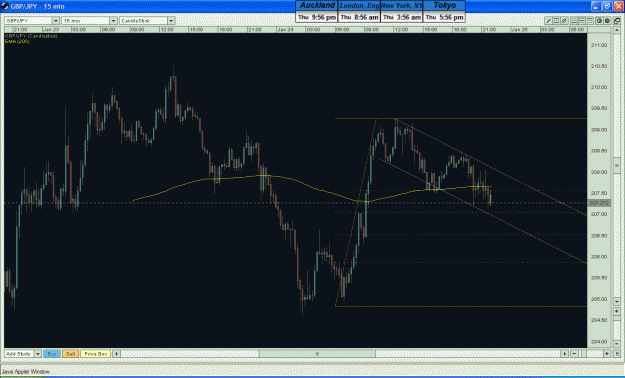Minimize the GBP/JPY chart window
Viewport: 625px width, 378px height.
[x=596, y=6]
